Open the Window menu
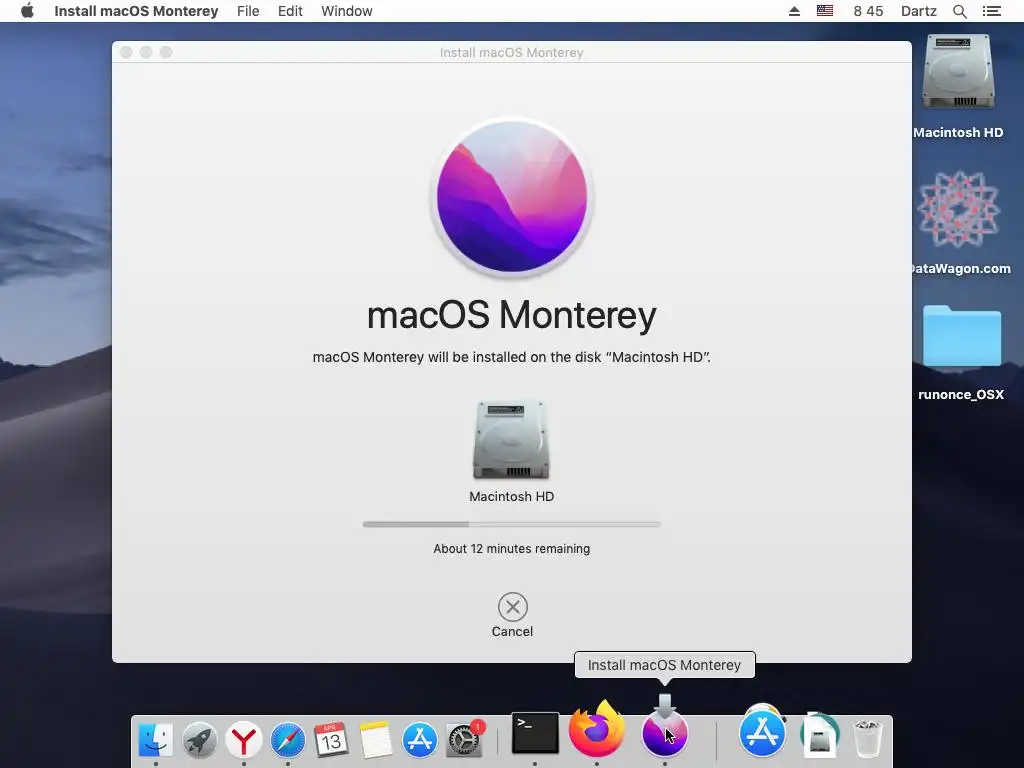 (x=347, y=11)
